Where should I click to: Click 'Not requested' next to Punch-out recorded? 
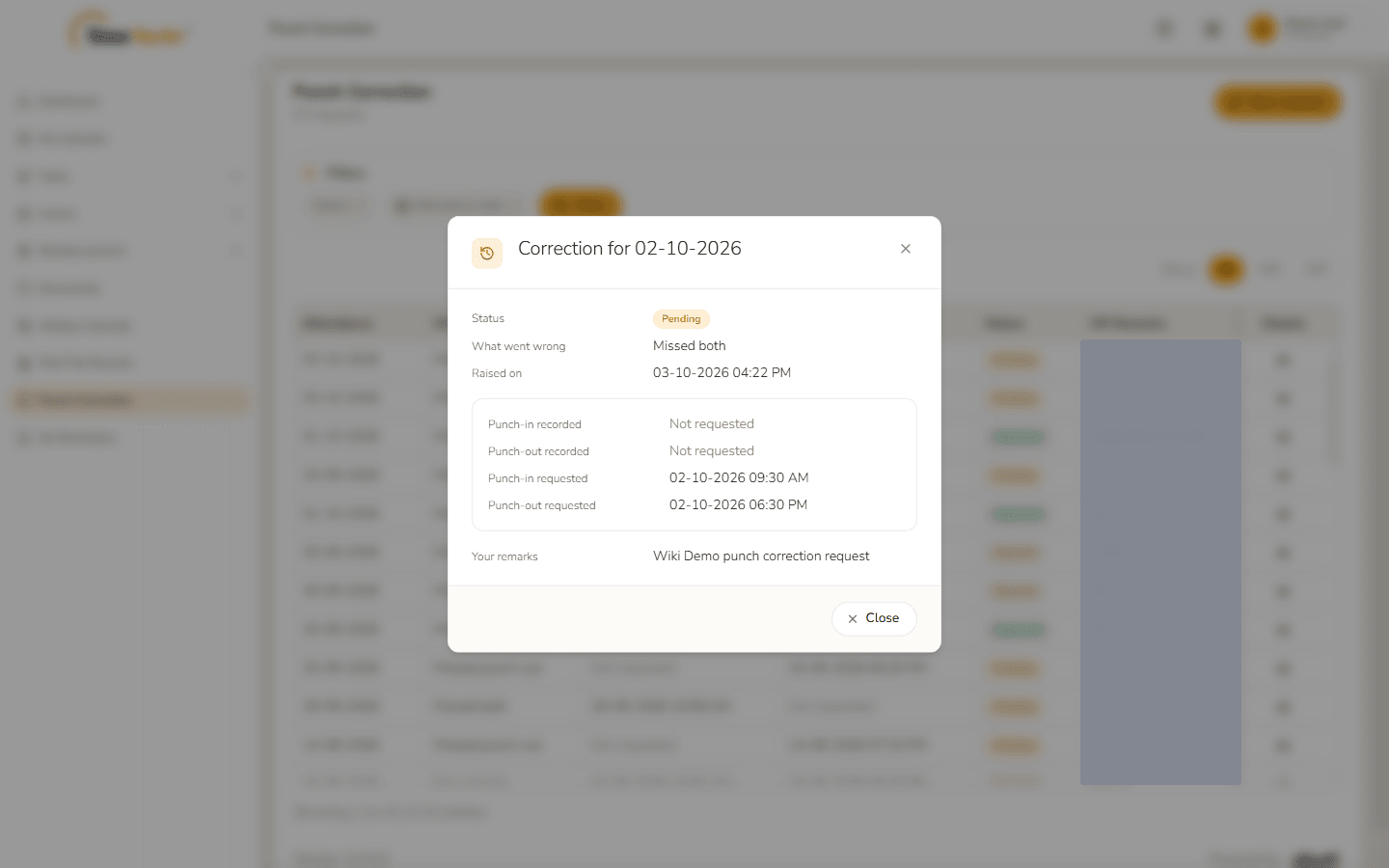click(712, 450)
